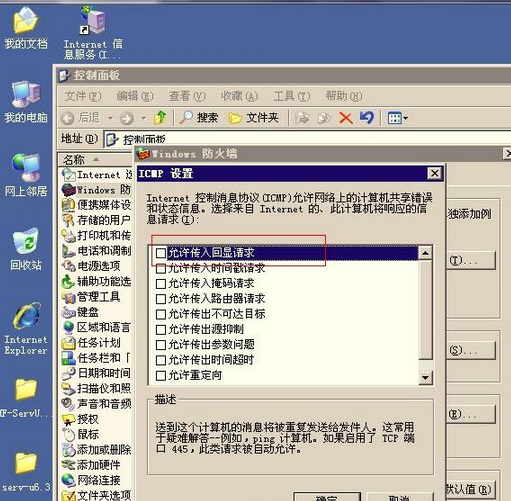Open the Forward button history dropdown arrow

tap(144, 118)
